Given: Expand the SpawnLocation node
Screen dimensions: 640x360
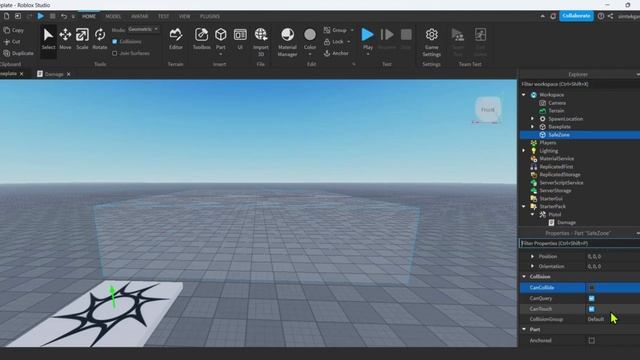Looking at the screenshot, I should (532, 119).
